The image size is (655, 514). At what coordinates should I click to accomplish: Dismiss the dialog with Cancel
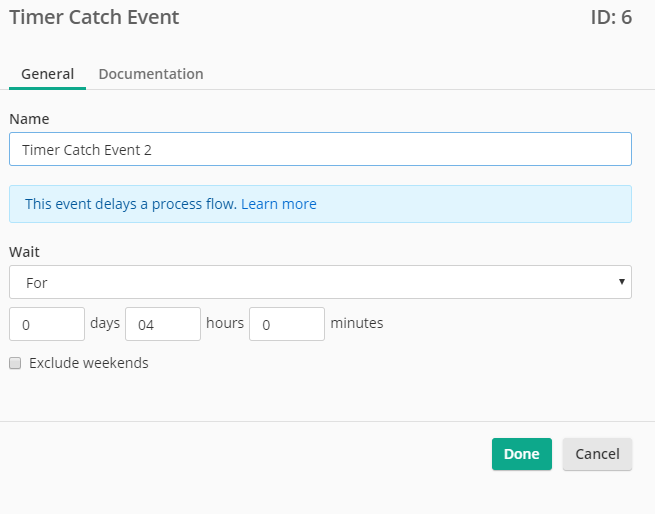point(597,454)
